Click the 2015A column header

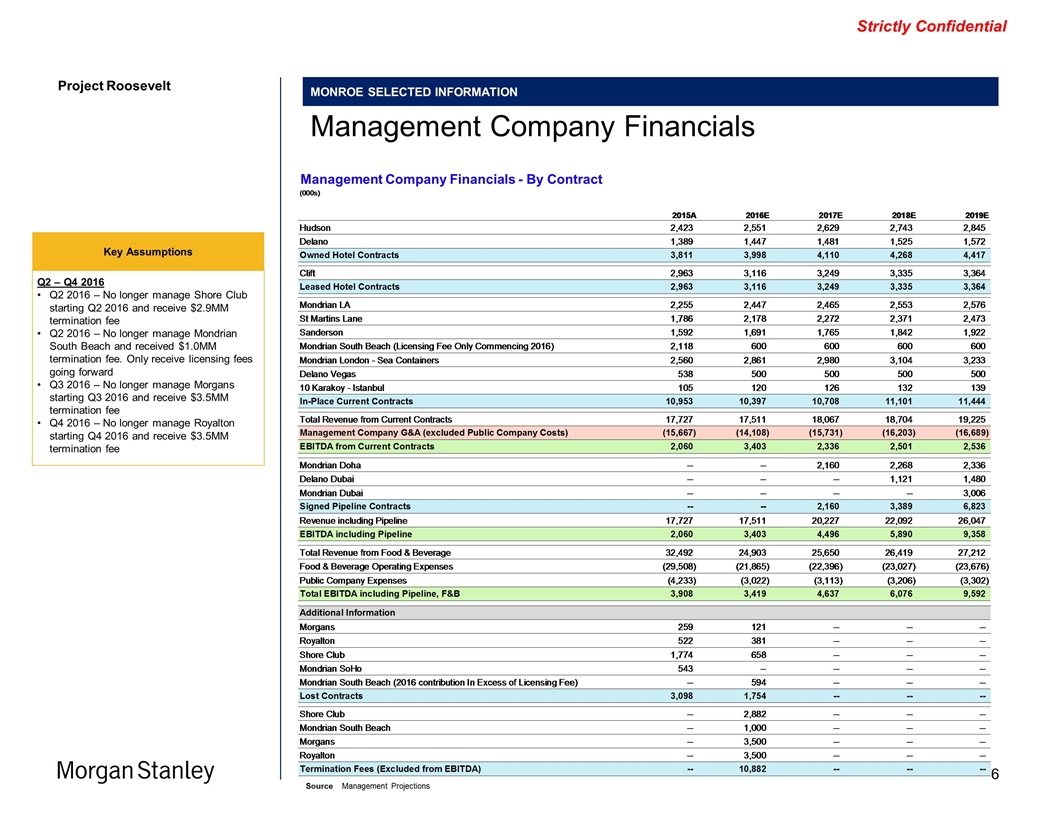tap(684, 215)
